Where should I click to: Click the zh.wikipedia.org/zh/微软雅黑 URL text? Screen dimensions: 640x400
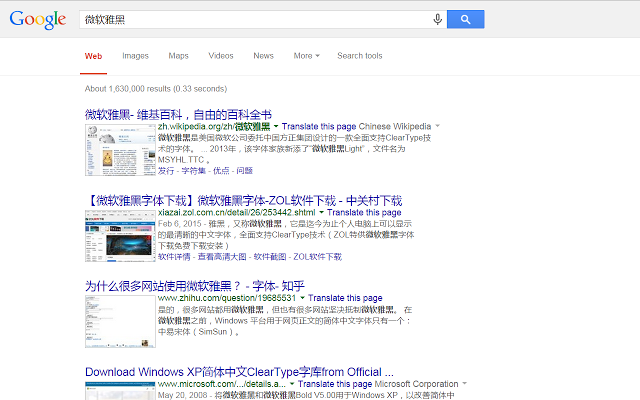(214, 127)
